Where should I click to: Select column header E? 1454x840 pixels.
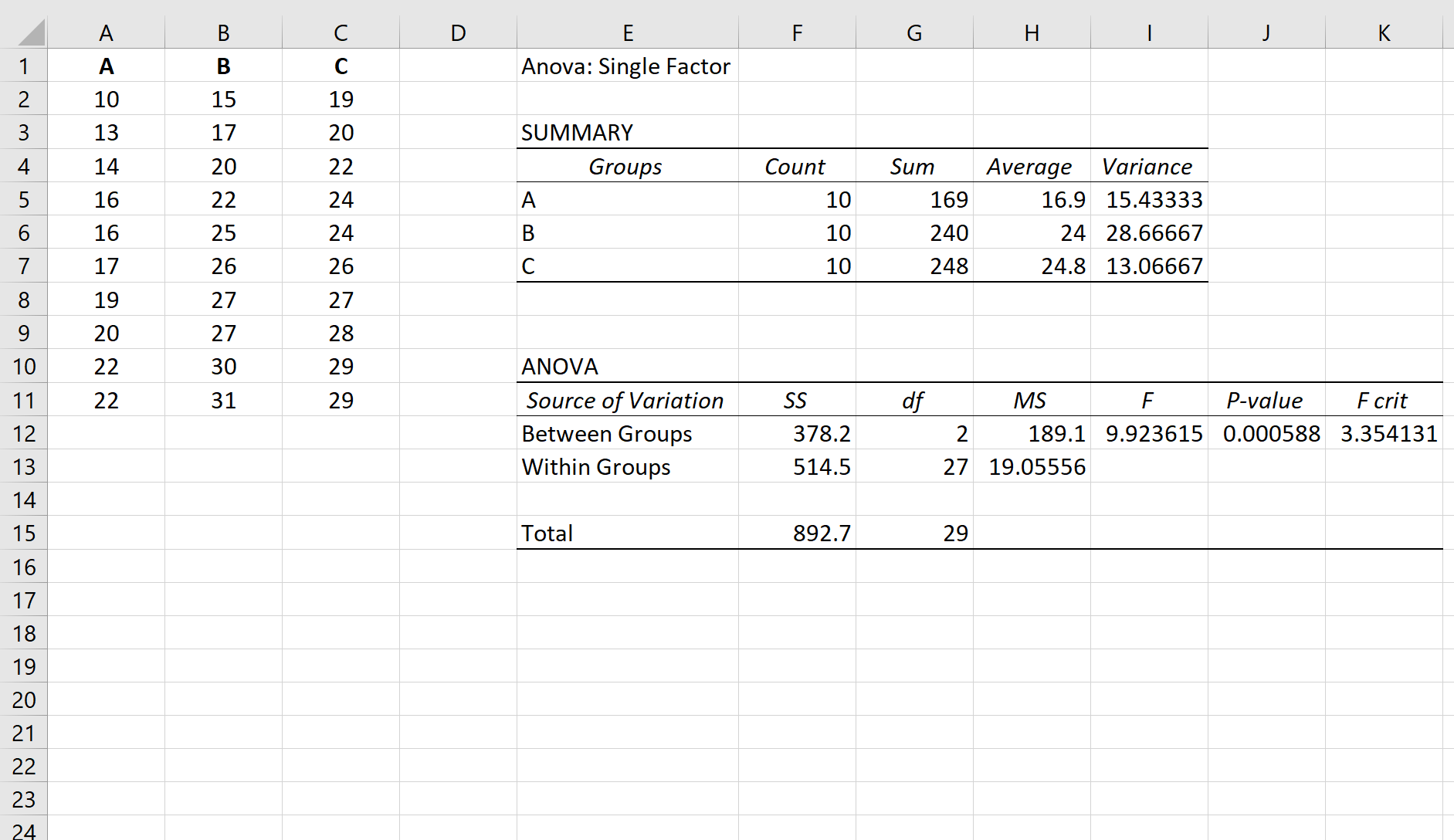point(628,32)
